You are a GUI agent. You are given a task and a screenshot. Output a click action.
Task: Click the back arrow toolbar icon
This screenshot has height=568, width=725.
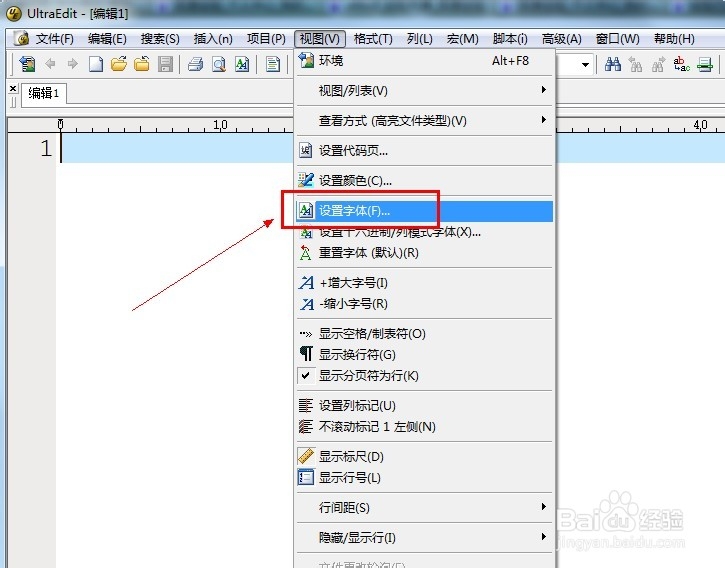pos(50,64)
